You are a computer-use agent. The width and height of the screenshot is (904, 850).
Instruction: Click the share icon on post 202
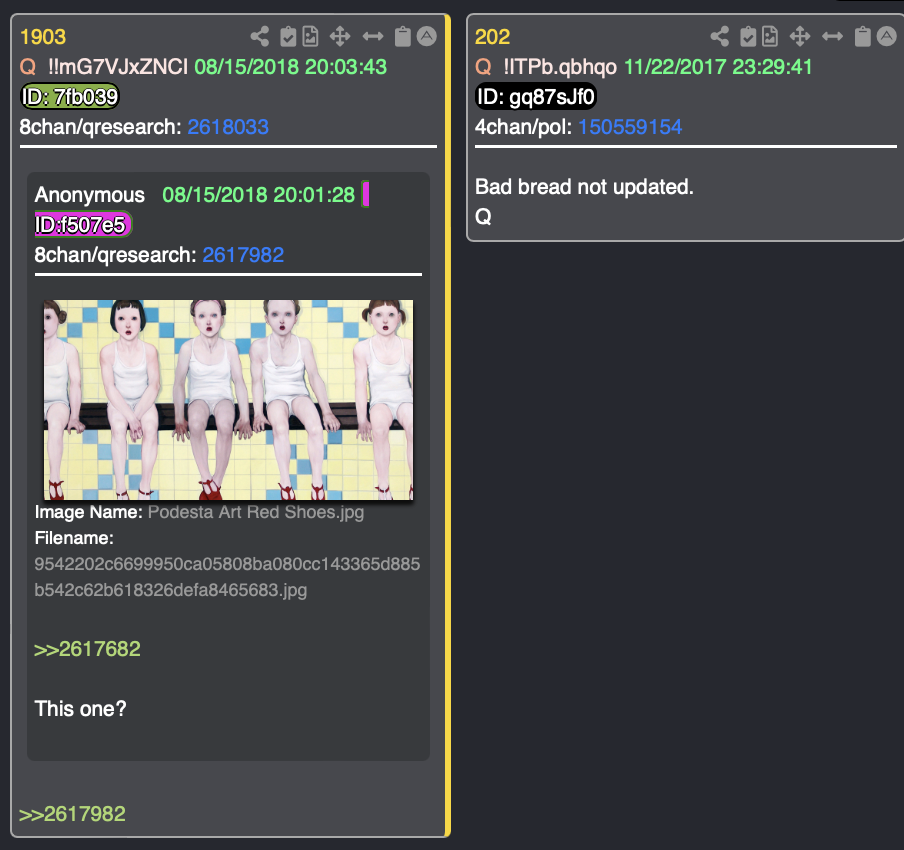click(720, 36)
